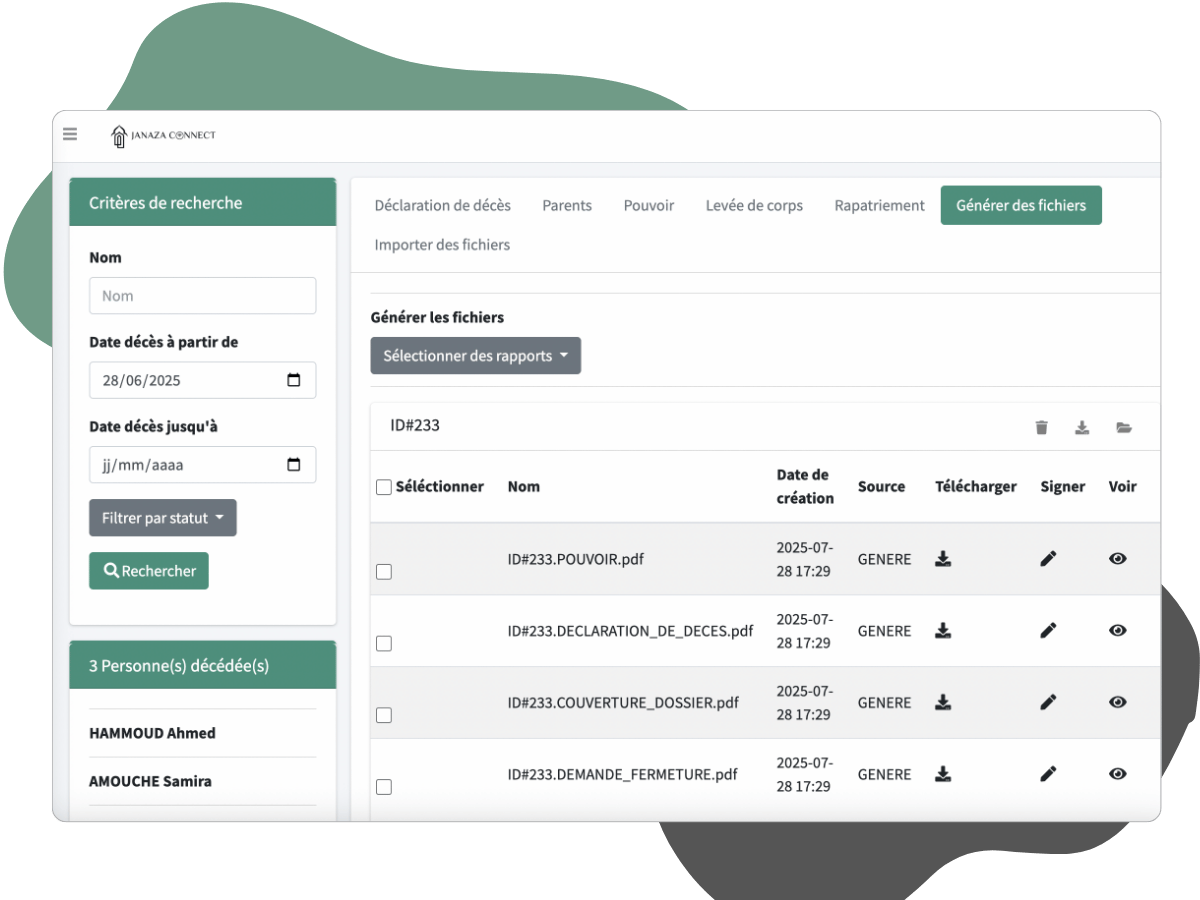Open the hamburger sidebar menu
1200x900 pixels.
pyautogui.click(x=70, y=134)
